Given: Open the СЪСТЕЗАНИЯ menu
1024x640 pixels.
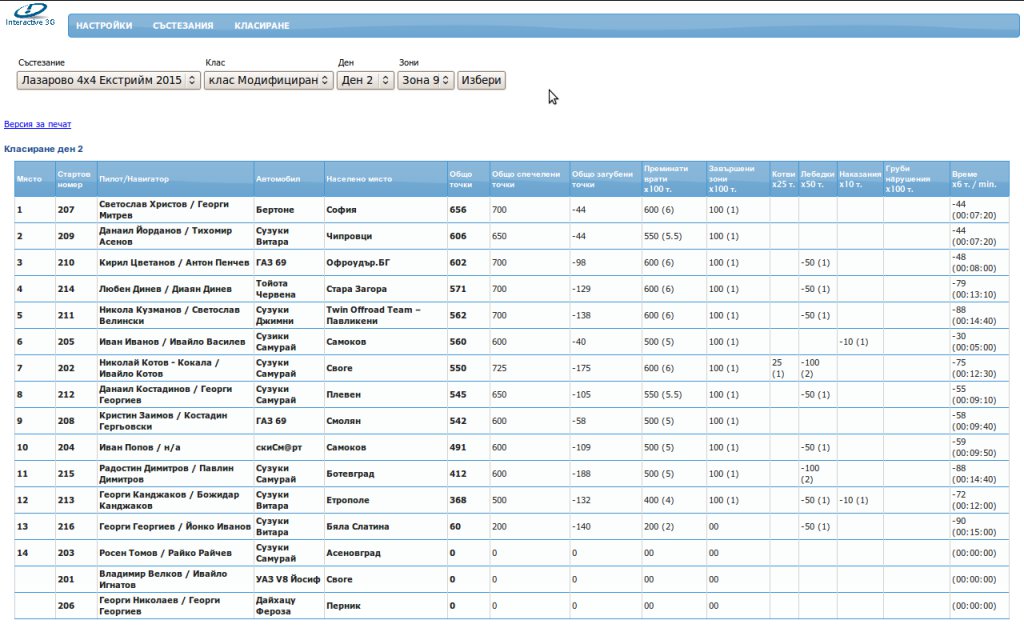Looking at the screenshot, I should click(183, 26).
